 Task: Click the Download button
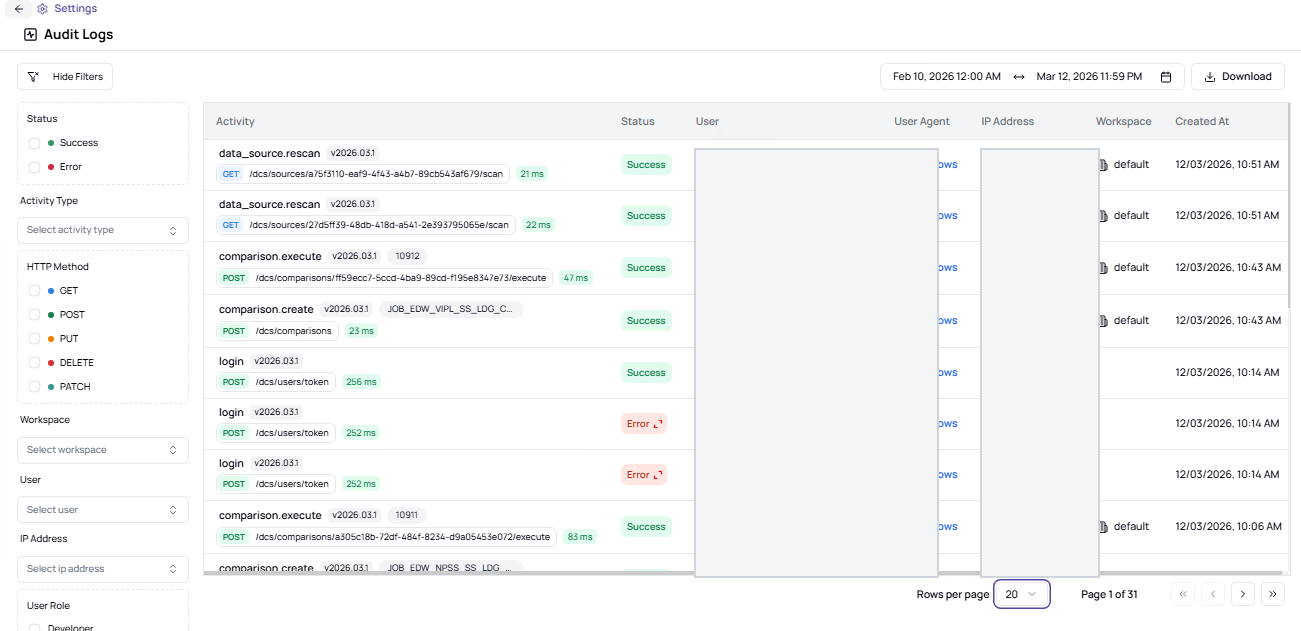1237,76
